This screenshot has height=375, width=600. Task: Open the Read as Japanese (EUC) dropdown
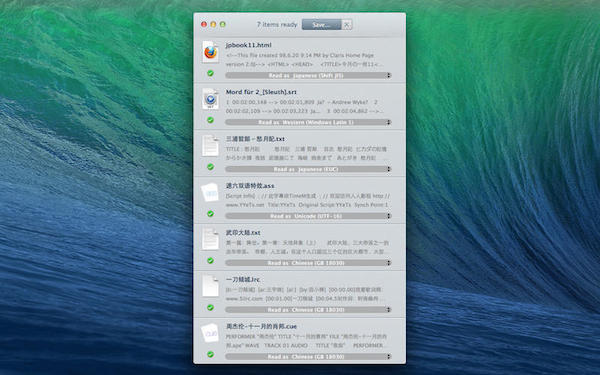308,169
